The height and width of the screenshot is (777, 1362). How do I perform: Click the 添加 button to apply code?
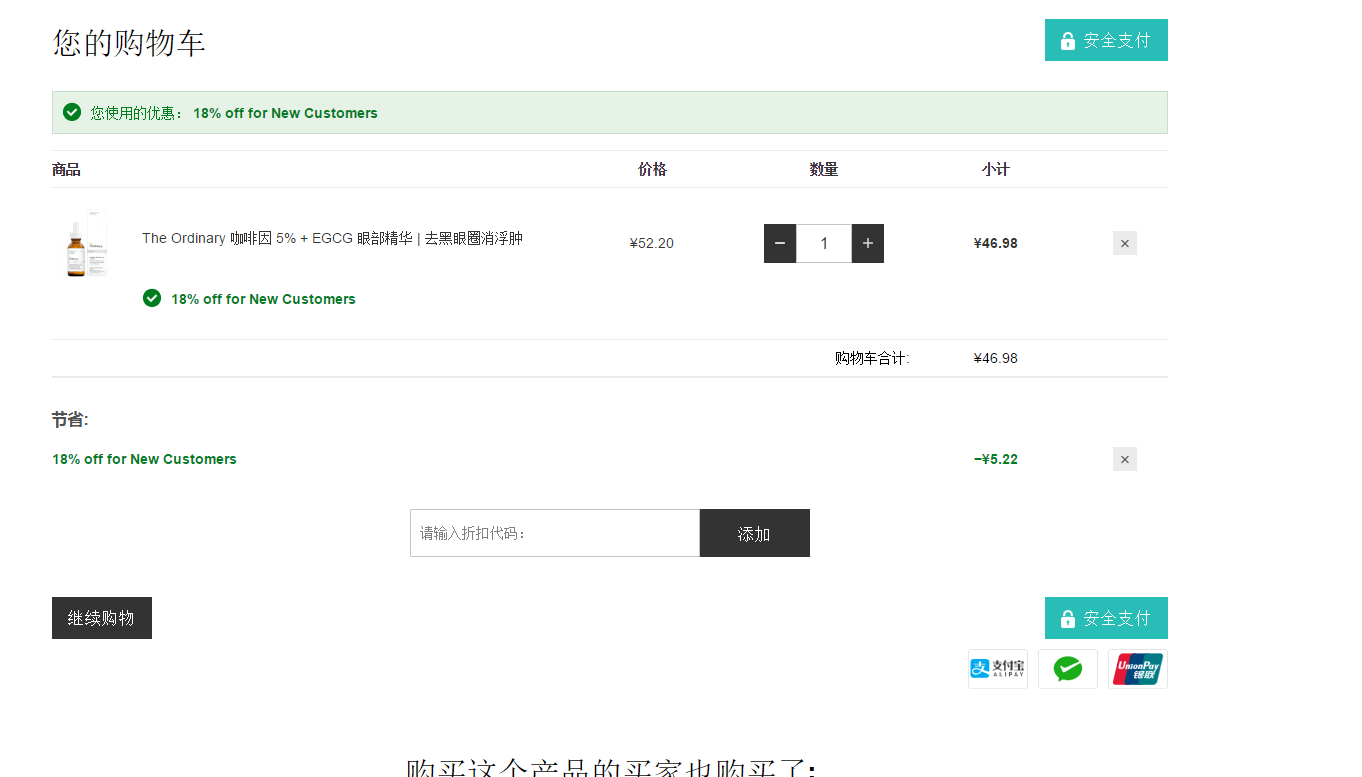(x=755, y=533)
